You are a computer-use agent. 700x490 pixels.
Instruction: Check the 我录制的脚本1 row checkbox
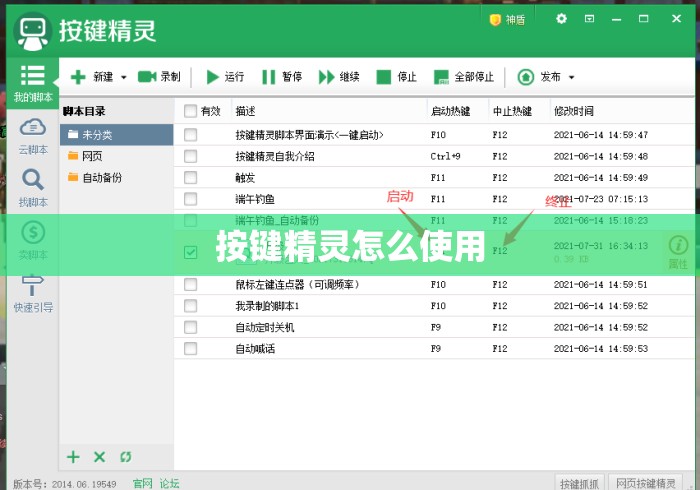coord(191,306)
